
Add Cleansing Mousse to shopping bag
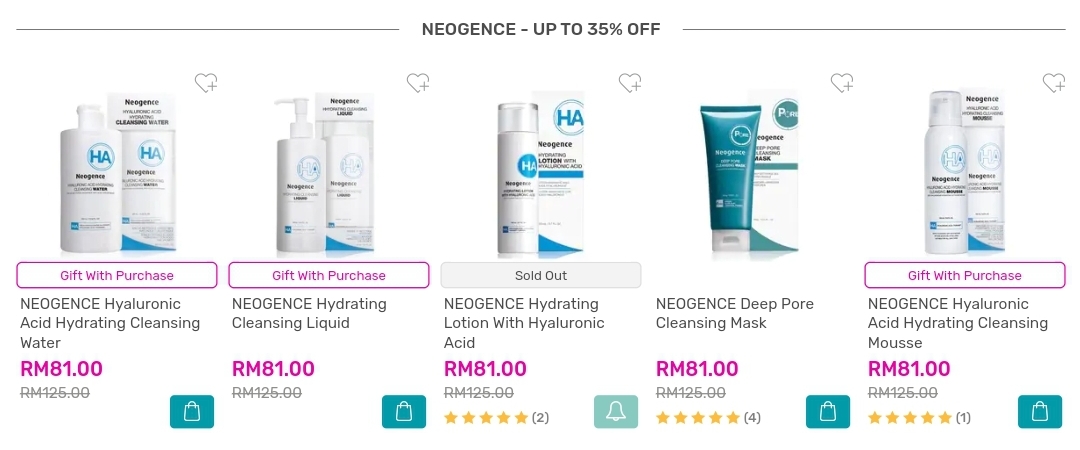pyautogui.click(x=1040, y=411)
